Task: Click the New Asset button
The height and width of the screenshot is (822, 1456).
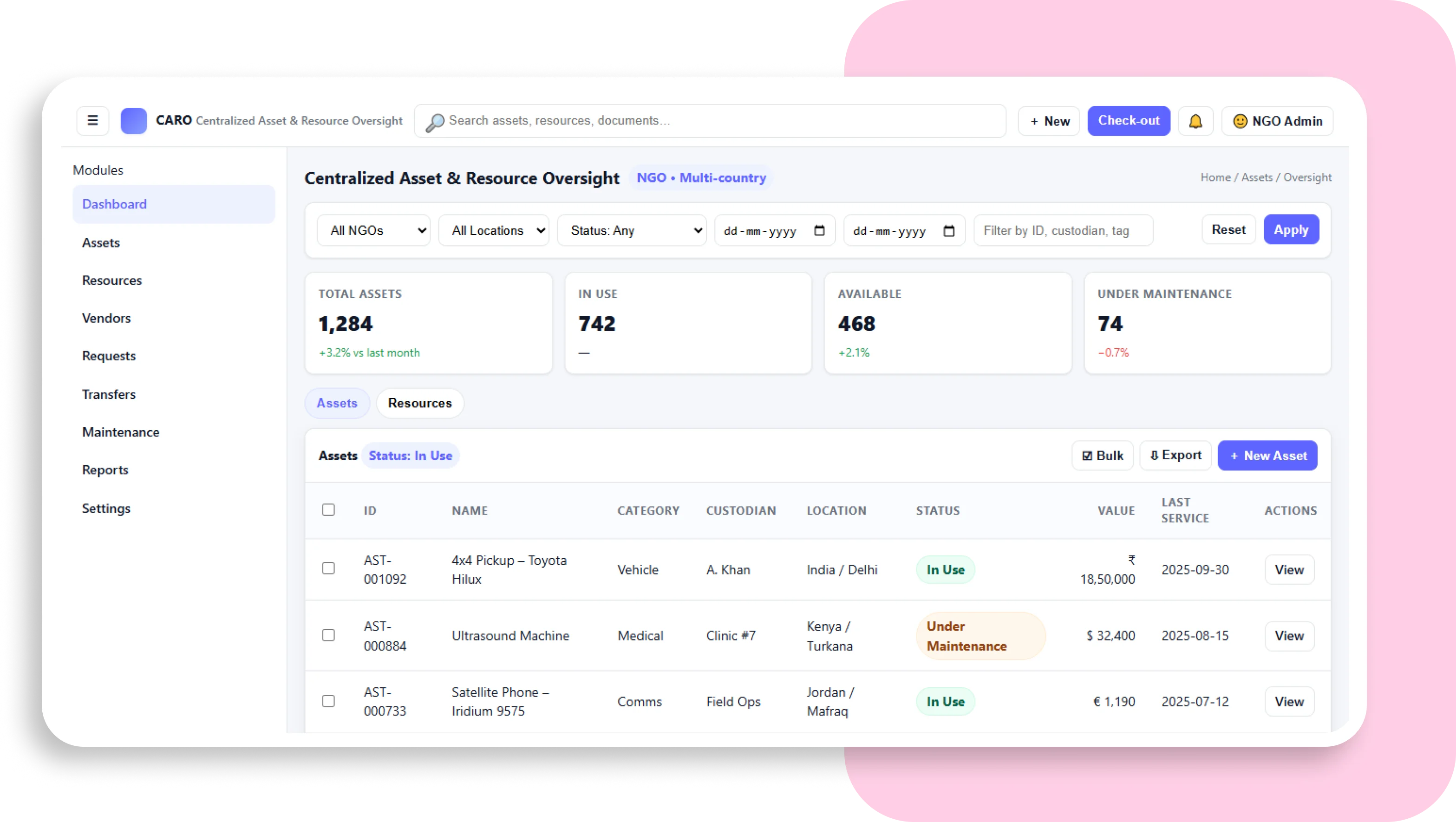Action: point(1267,456)
